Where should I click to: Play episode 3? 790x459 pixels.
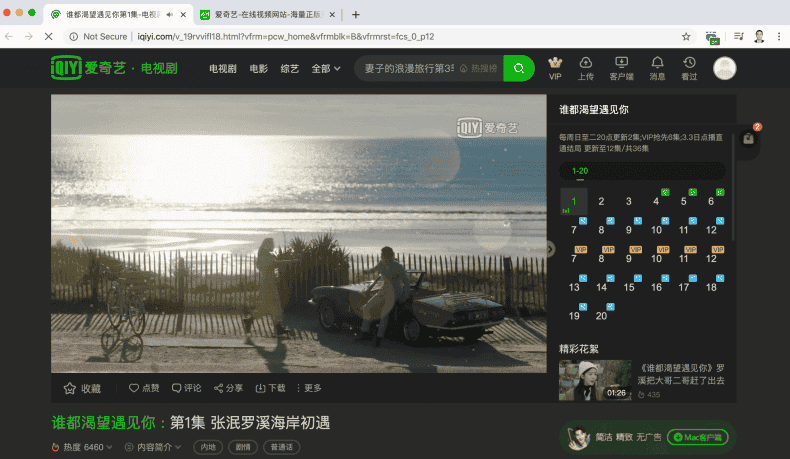pos(628,201)
